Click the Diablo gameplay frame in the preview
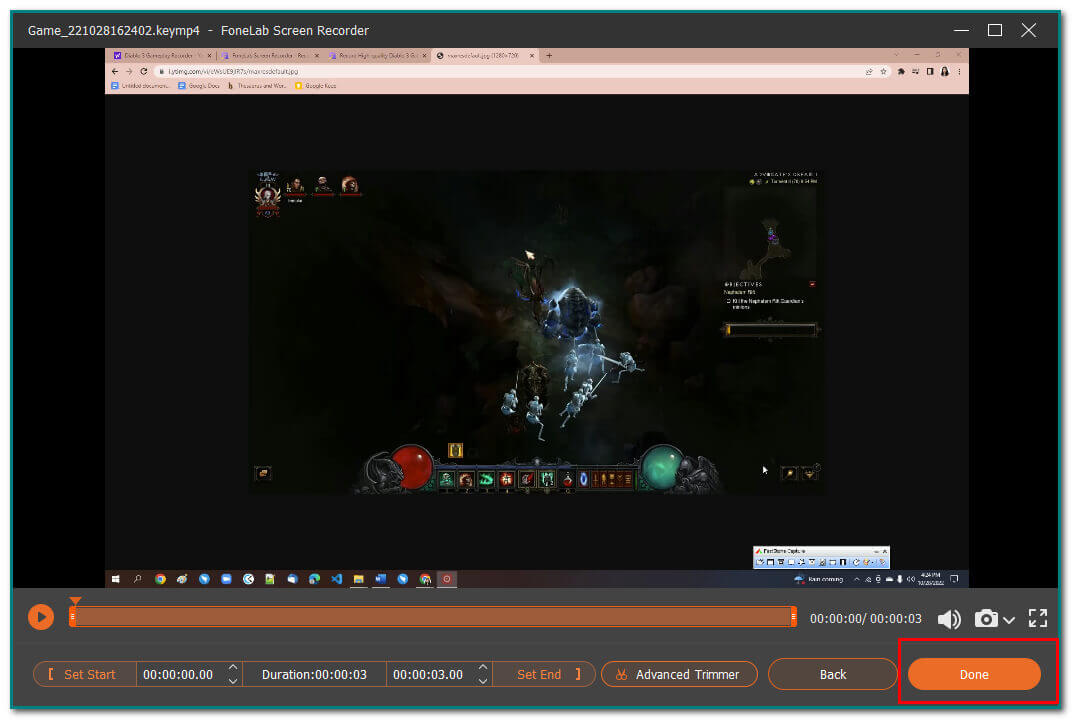The height and width of the screenshot is (720, 1072). (x=537, y=332)
